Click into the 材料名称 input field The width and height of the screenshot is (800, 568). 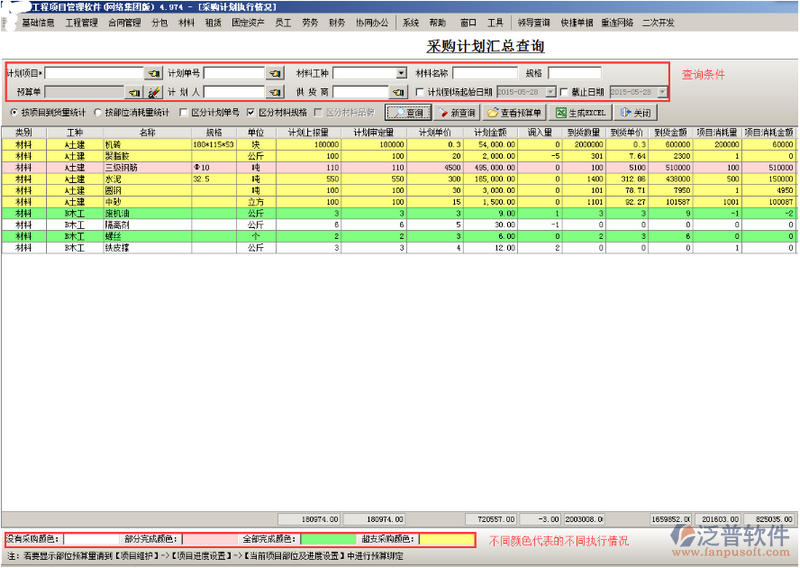484,73
